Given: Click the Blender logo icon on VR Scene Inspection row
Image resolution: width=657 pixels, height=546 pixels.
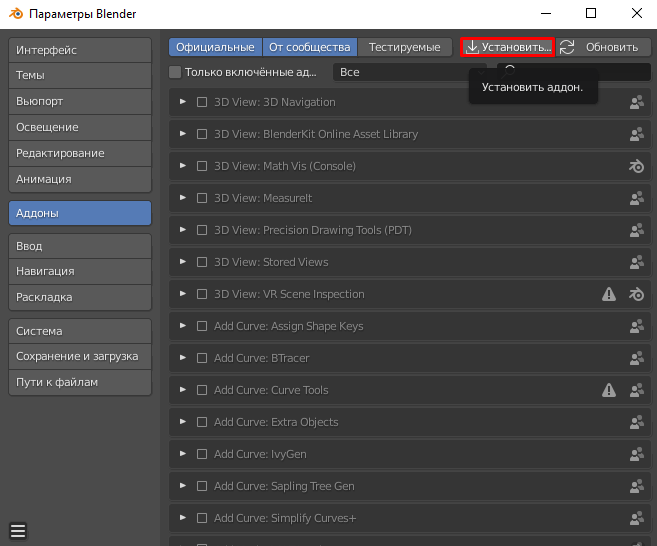Looking at the screenshot, I should (x=636, y=294).
